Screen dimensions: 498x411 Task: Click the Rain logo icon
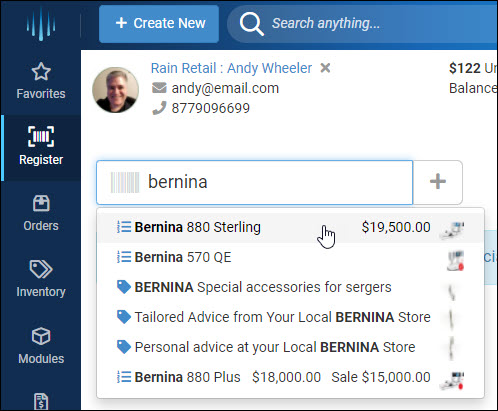click(41, 24)
